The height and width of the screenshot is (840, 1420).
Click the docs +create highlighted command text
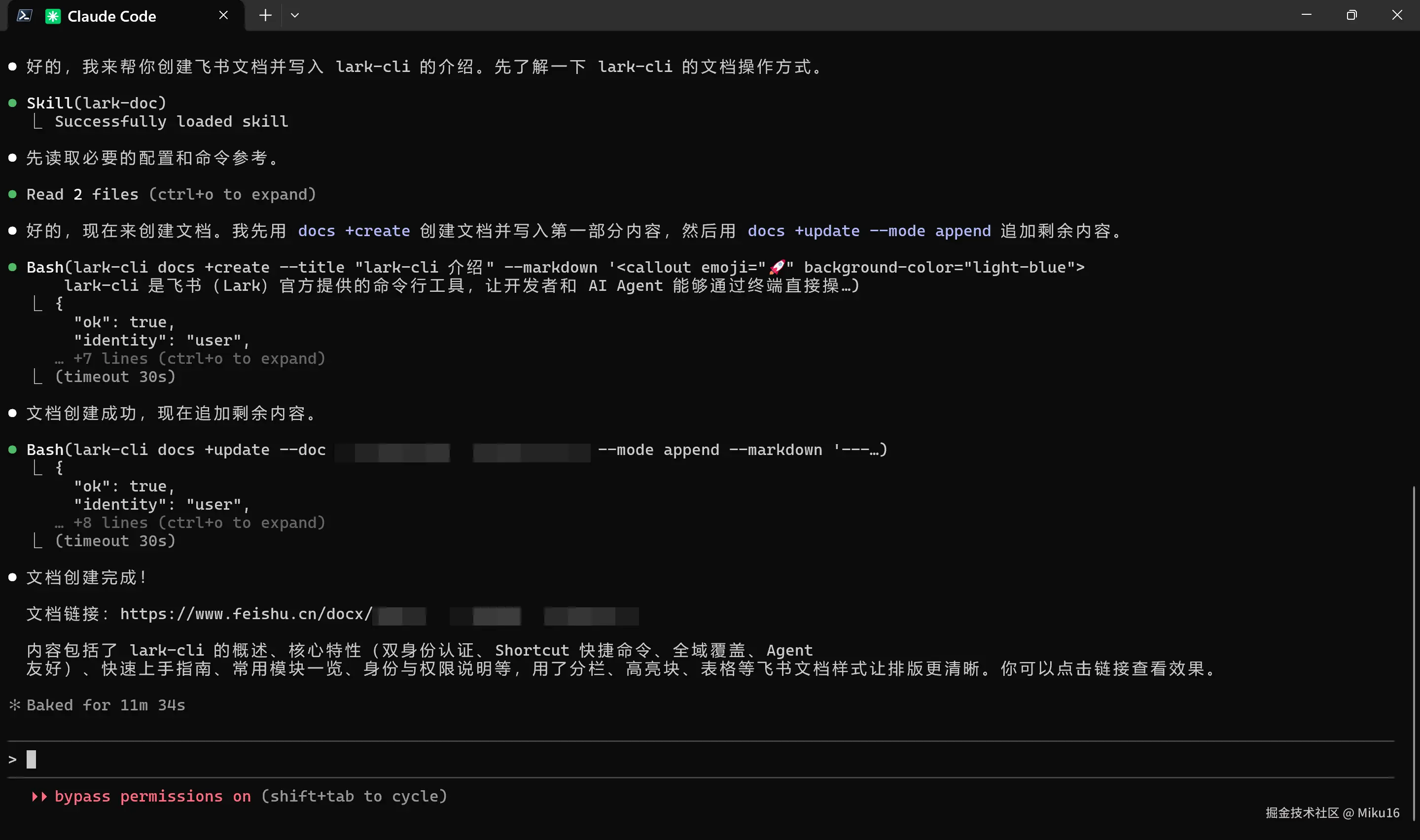coord(354,231)
